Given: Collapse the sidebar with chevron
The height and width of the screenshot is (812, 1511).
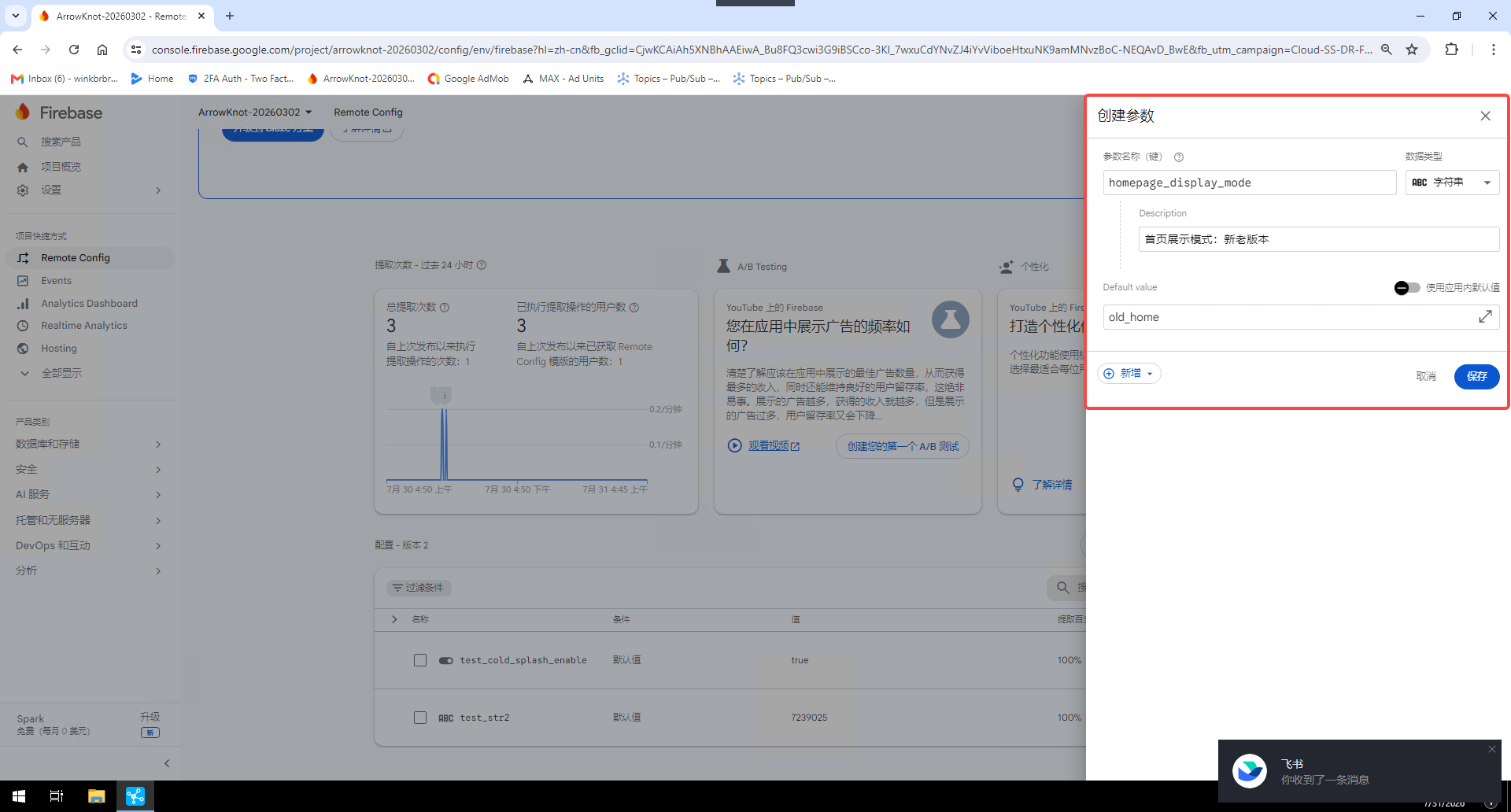Looking at the screenshot, I should click(167, 763).
